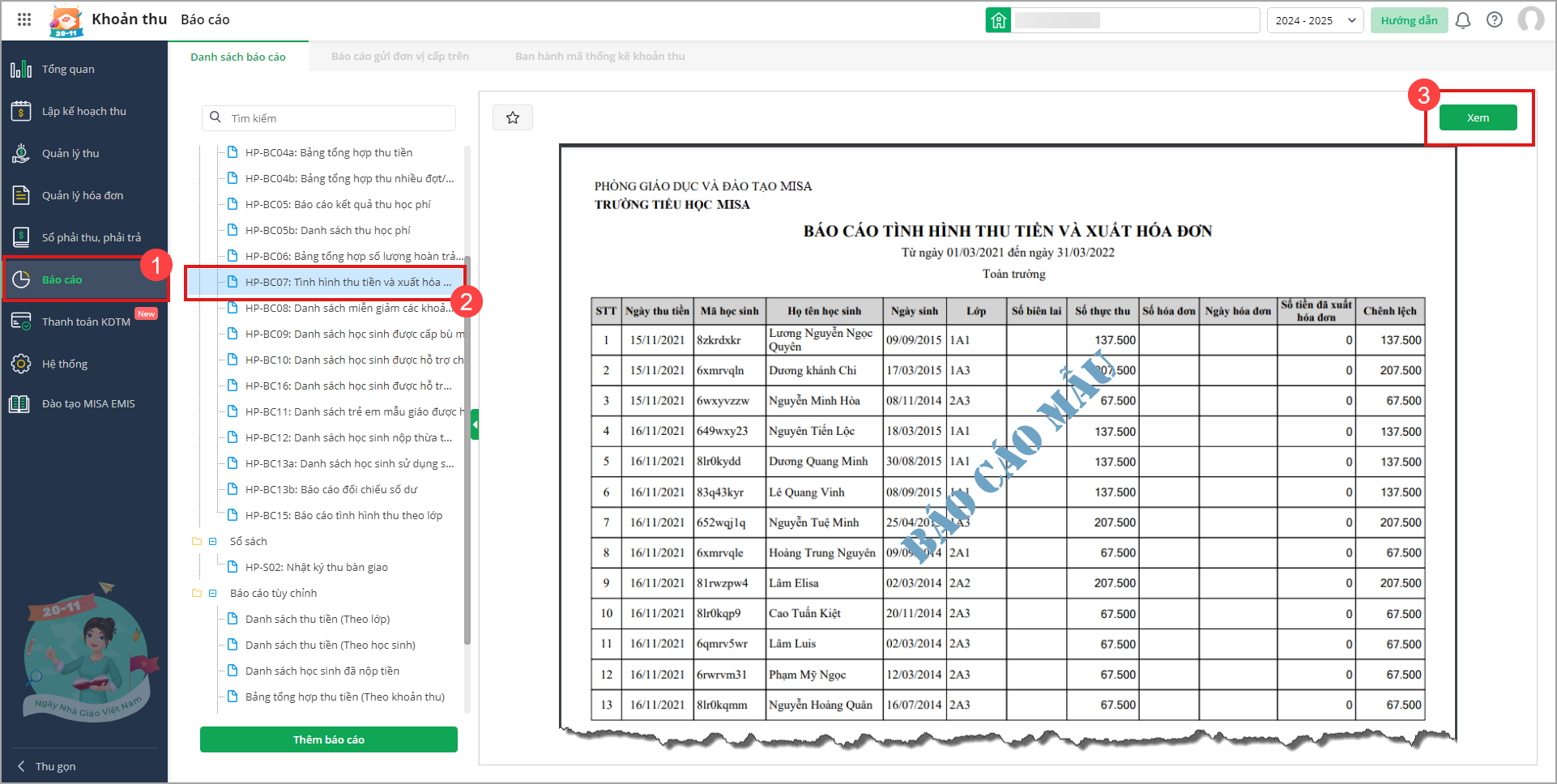Mark report as favorite with star icon

click(x=513, y=117)
